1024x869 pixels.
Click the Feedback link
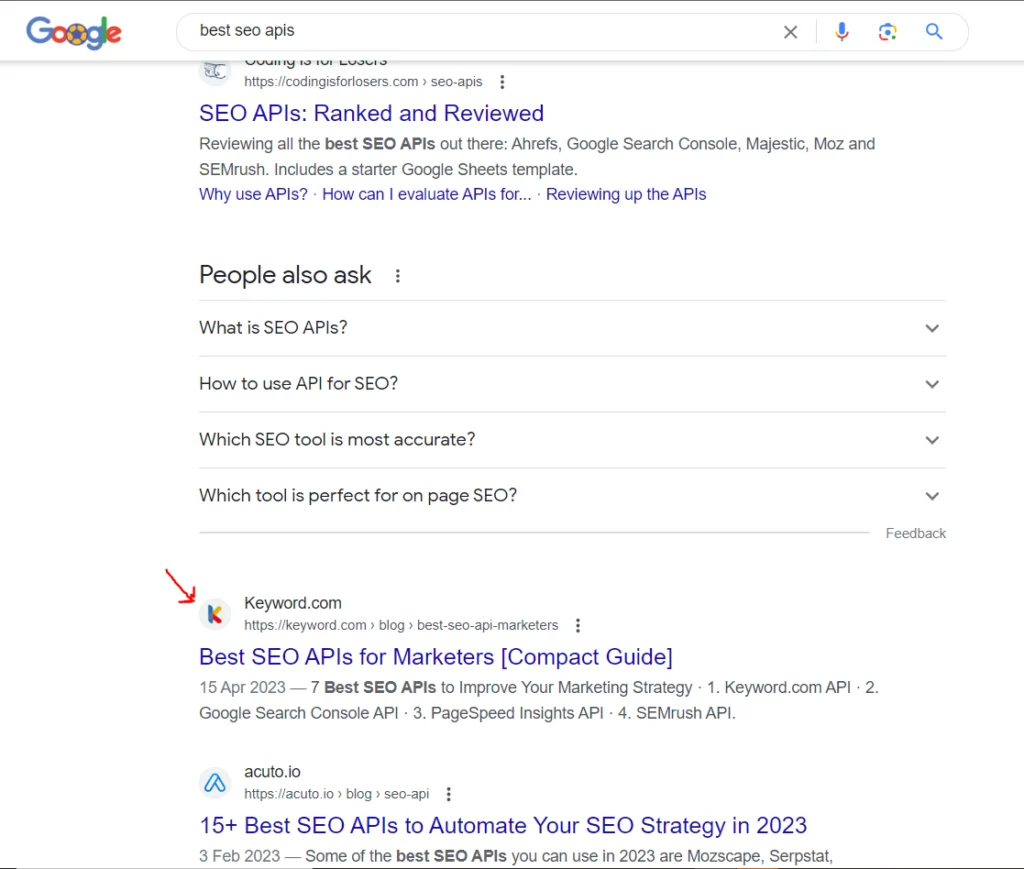click(x=915, y=533)
